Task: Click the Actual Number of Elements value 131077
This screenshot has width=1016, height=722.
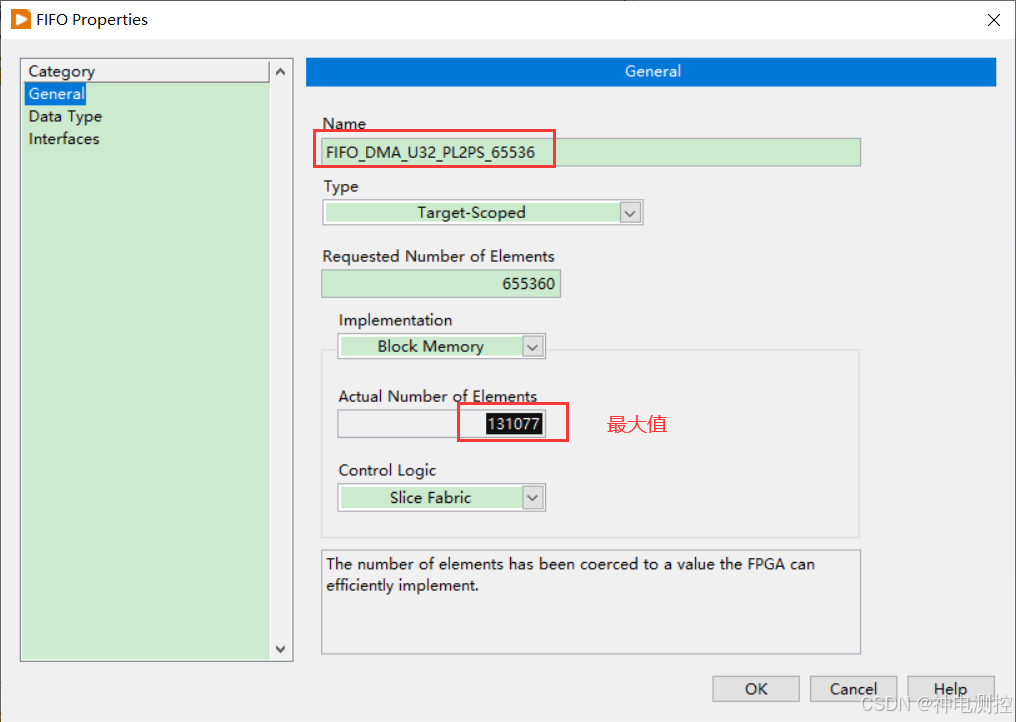Action: pos(513,424)
